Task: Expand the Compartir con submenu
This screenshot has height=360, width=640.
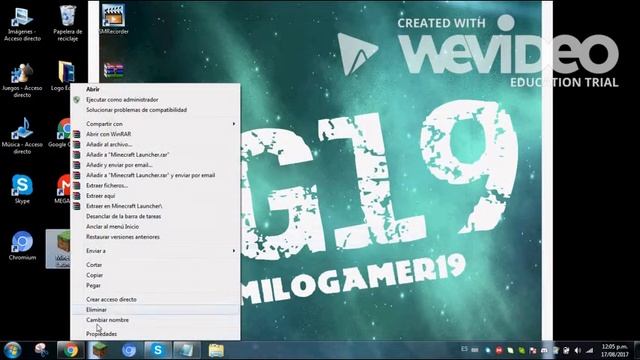Action: pos(156,124)
